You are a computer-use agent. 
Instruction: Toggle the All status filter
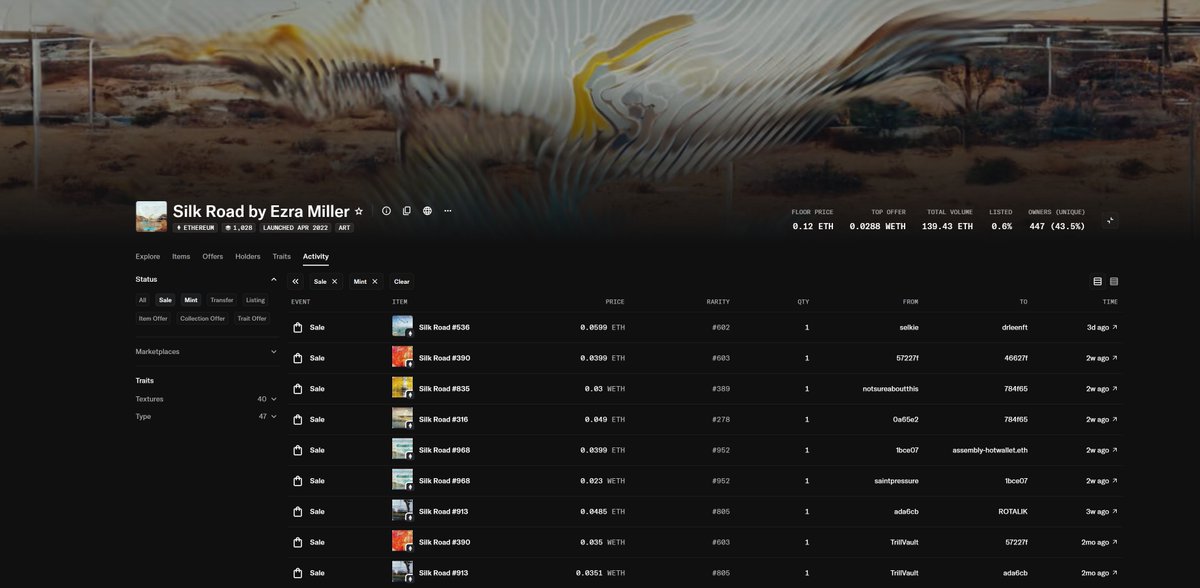point(143,300)
